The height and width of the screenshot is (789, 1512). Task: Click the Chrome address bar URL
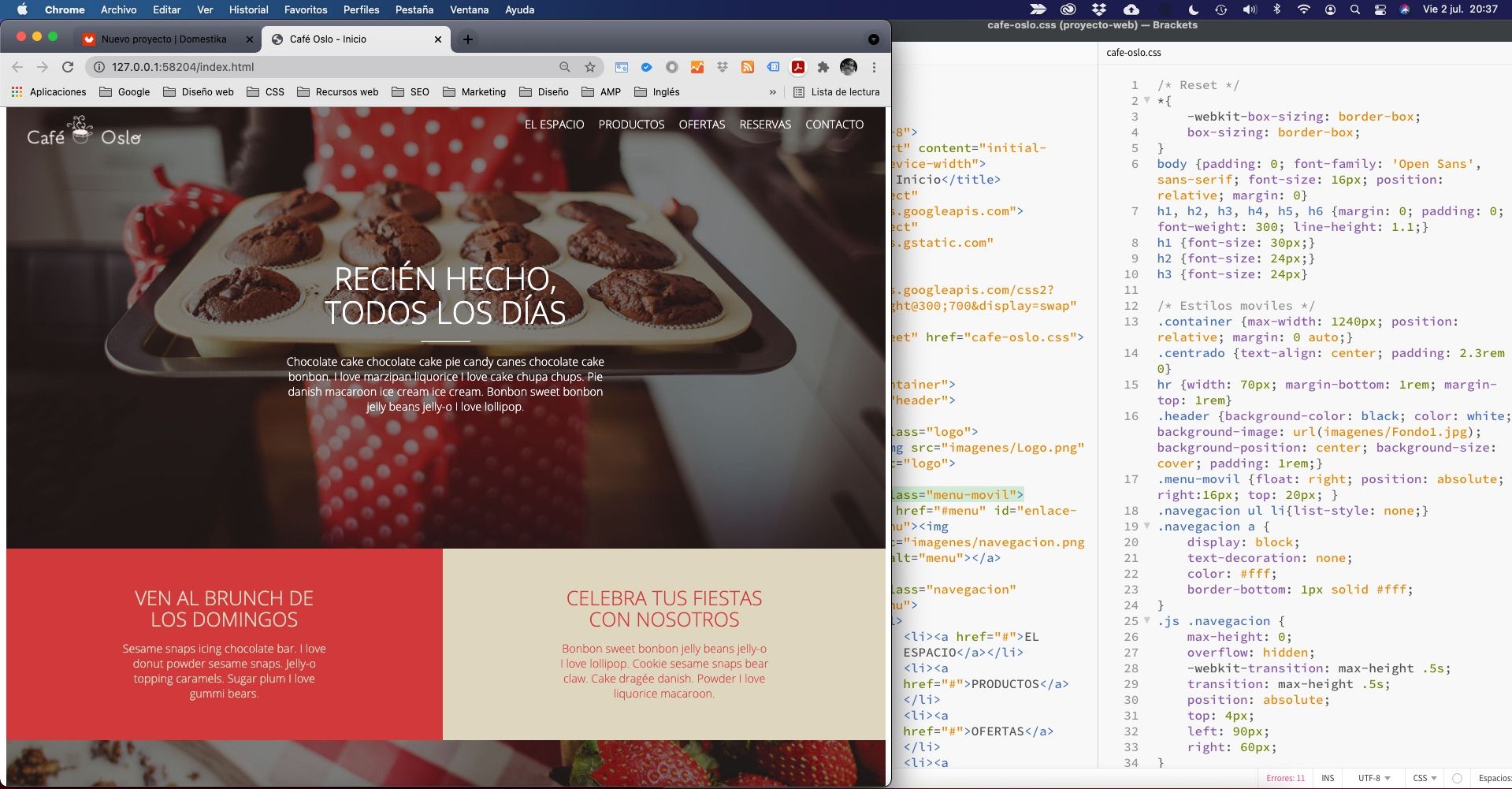183,67
